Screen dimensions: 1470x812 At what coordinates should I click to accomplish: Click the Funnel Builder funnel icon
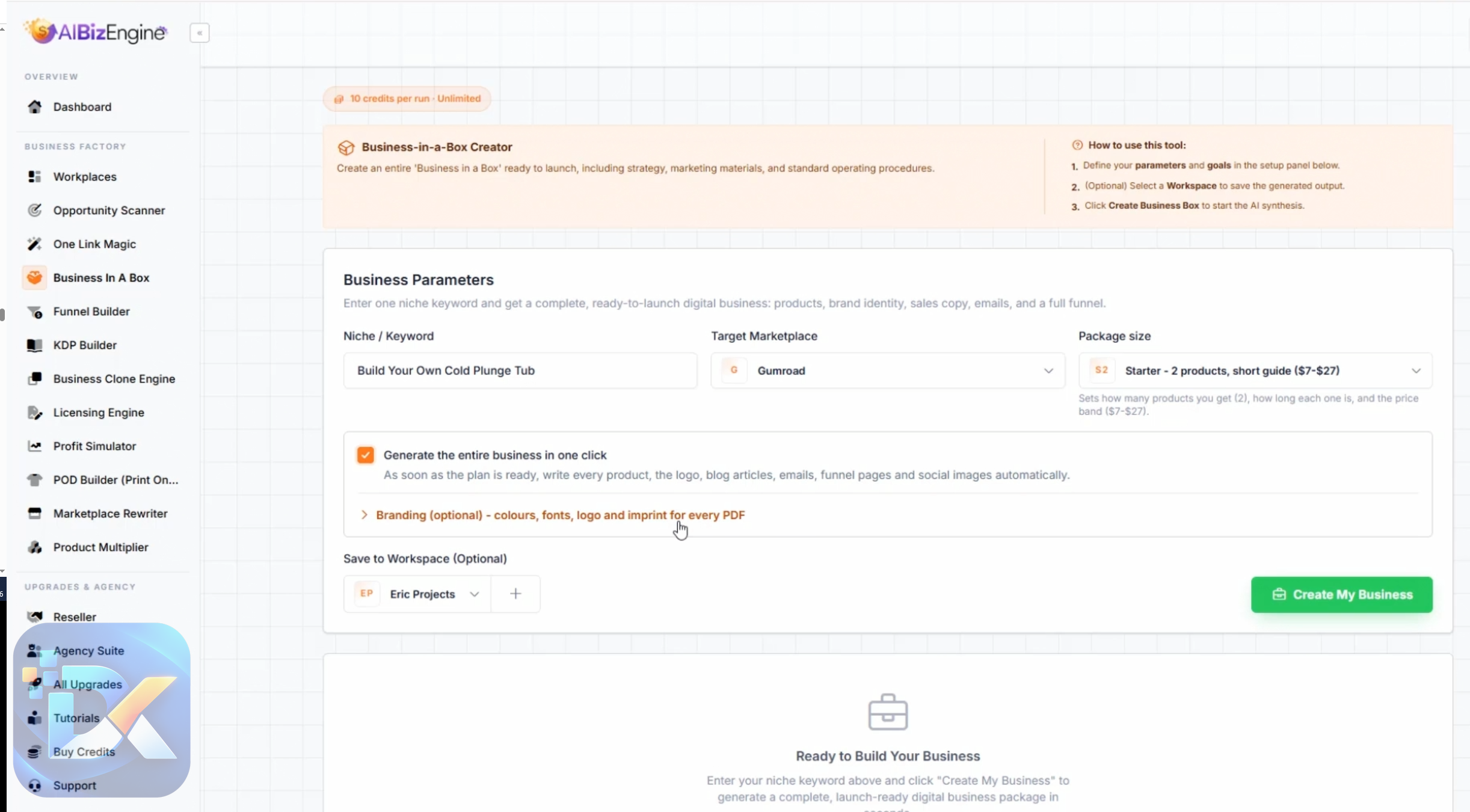35,312
